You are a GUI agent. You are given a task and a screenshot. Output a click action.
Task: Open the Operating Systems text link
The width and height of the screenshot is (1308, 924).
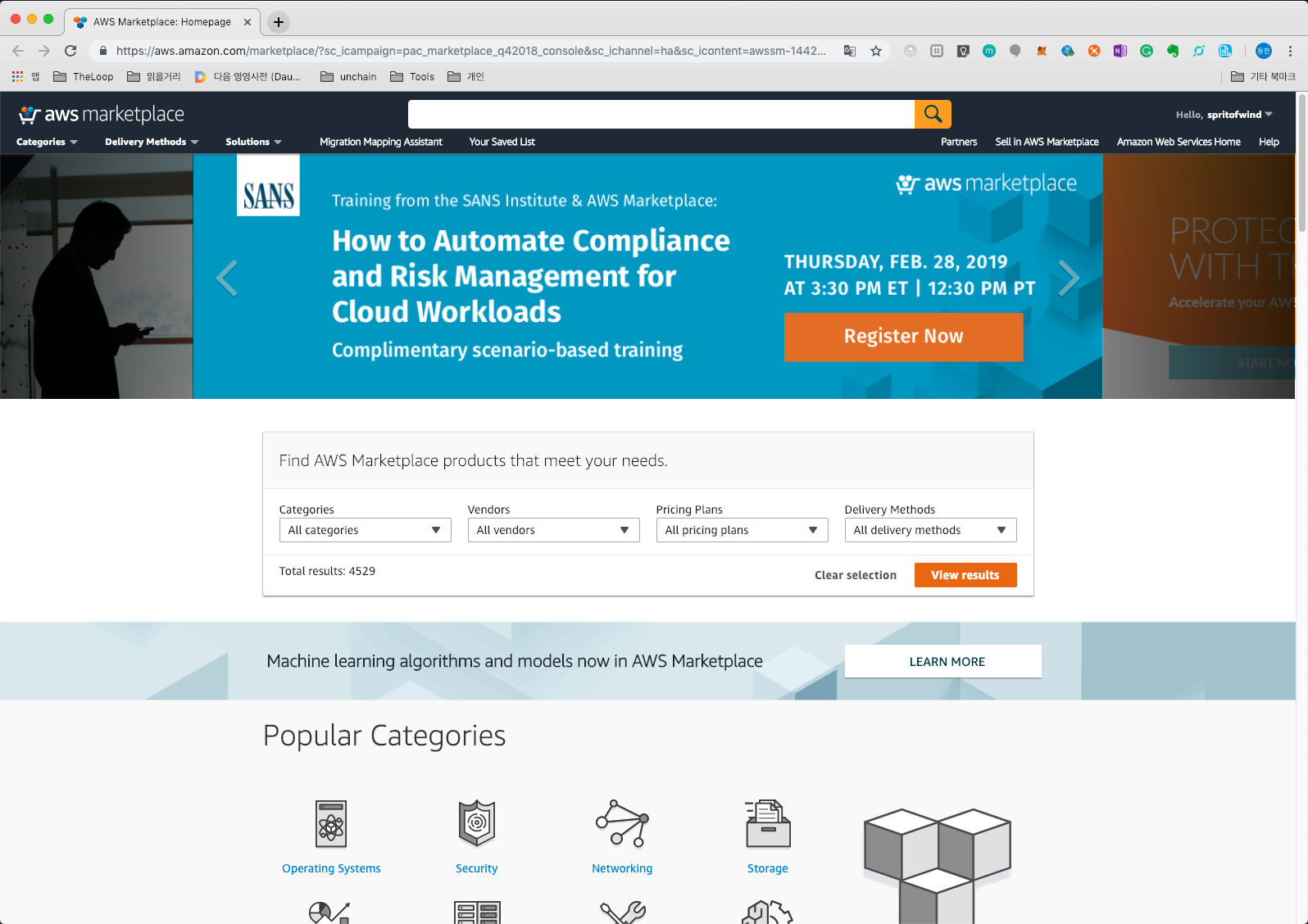point(331,868)
